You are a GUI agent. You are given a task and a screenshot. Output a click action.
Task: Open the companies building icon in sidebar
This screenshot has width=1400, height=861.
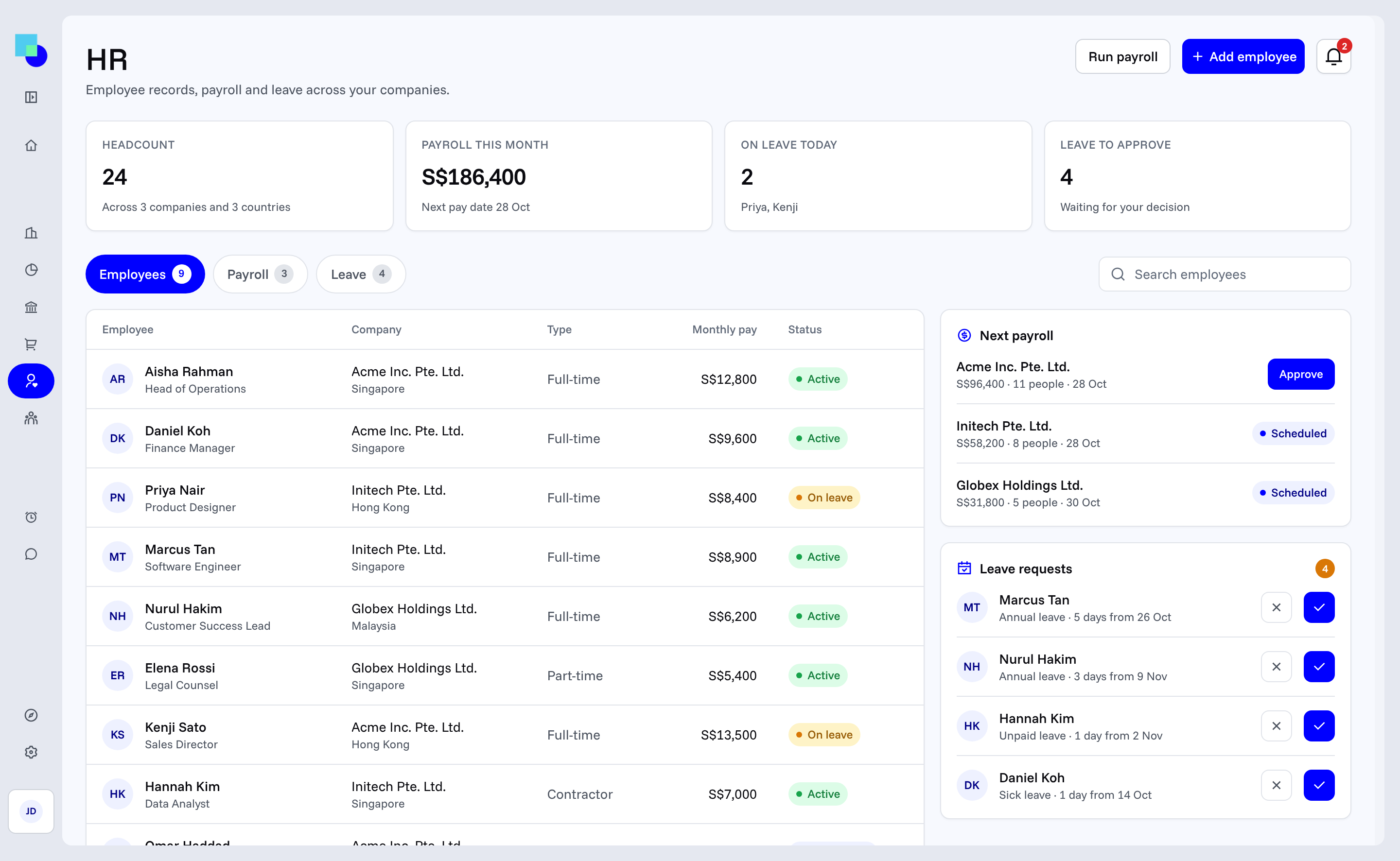(31, 233)
